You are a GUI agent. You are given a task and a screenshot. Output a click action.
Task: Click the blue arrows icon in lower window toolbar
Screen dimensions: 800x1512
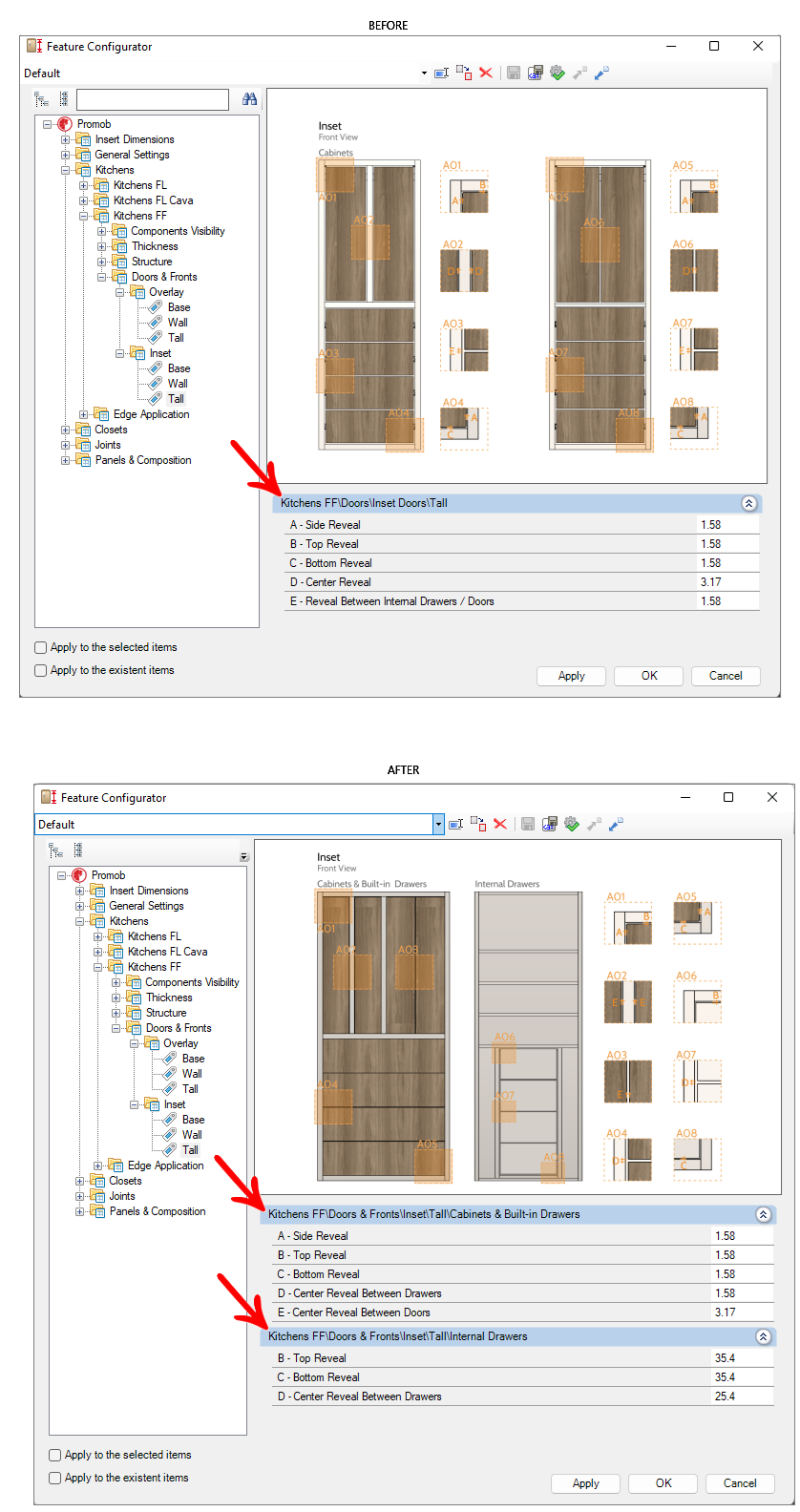pos(616,824)
